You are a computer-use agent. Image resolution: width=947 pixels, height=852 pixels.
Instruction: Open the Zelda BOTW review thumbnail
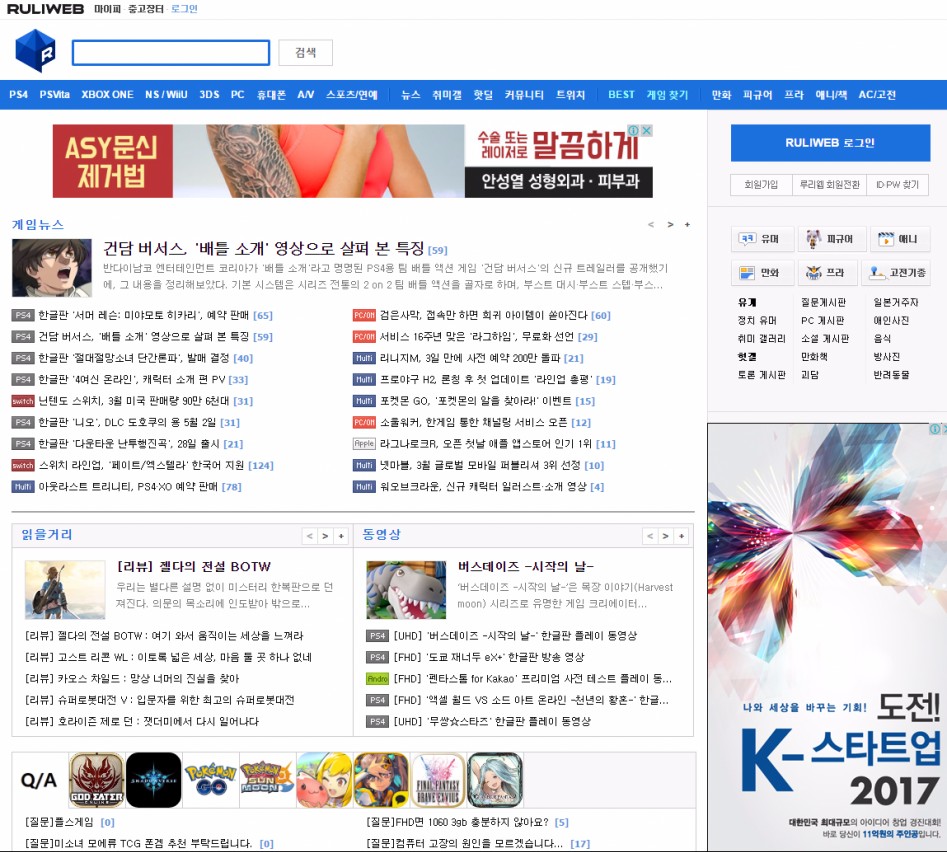pos(65,589)
